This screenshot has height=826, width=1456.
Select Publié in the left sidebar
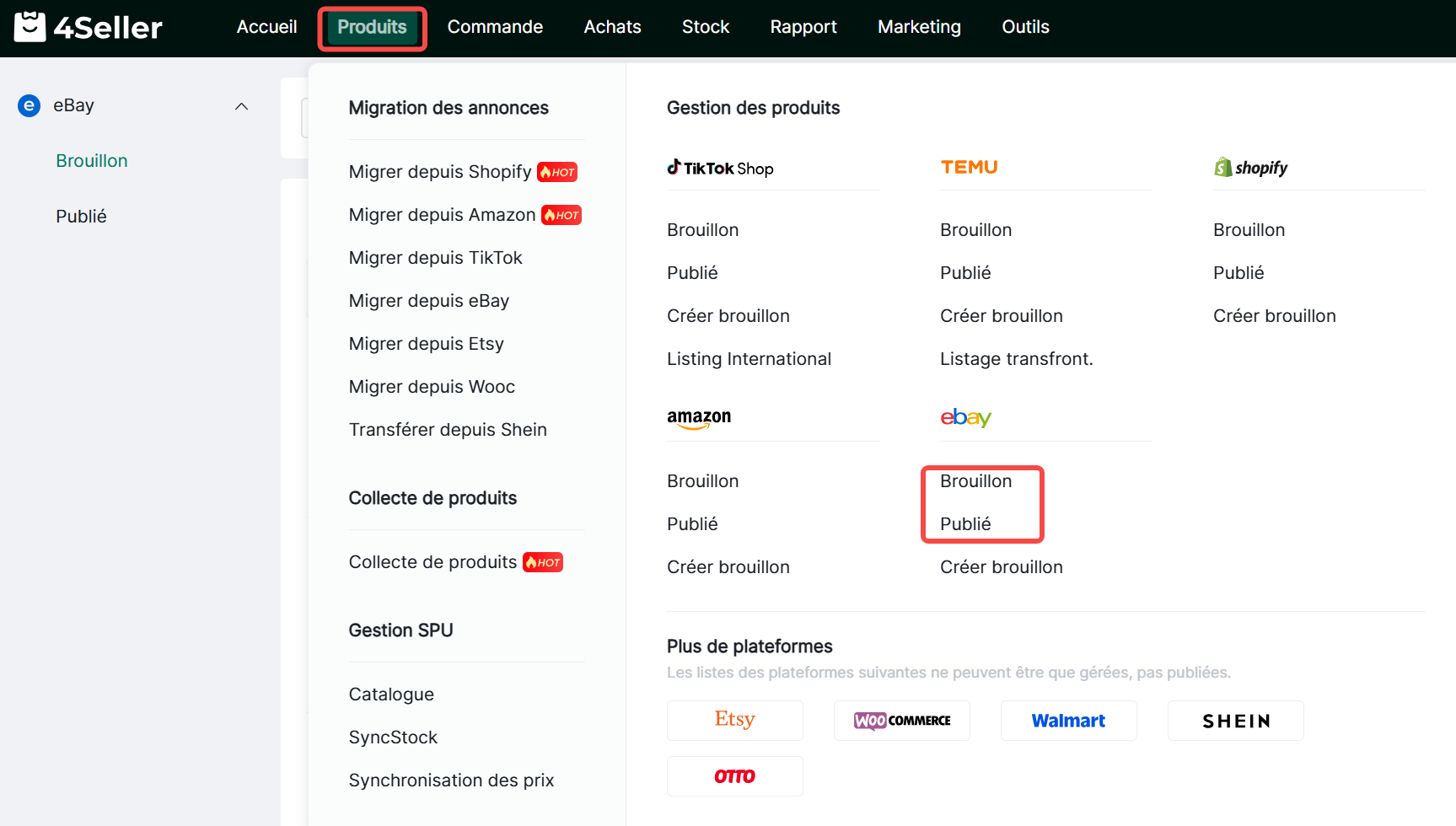81,217
